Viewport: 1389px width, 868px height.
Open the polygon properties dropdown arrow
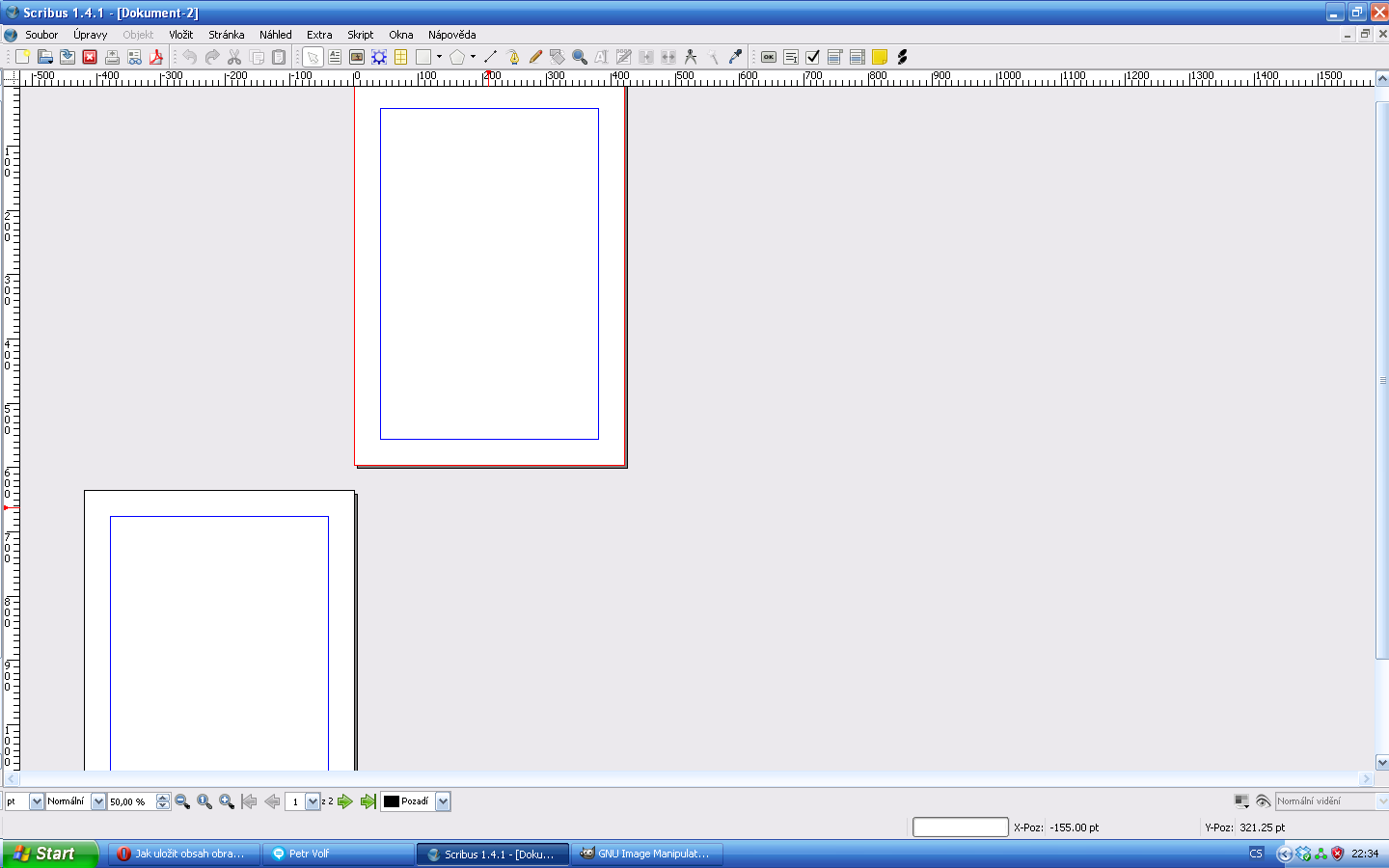click(x=473, y=57)
